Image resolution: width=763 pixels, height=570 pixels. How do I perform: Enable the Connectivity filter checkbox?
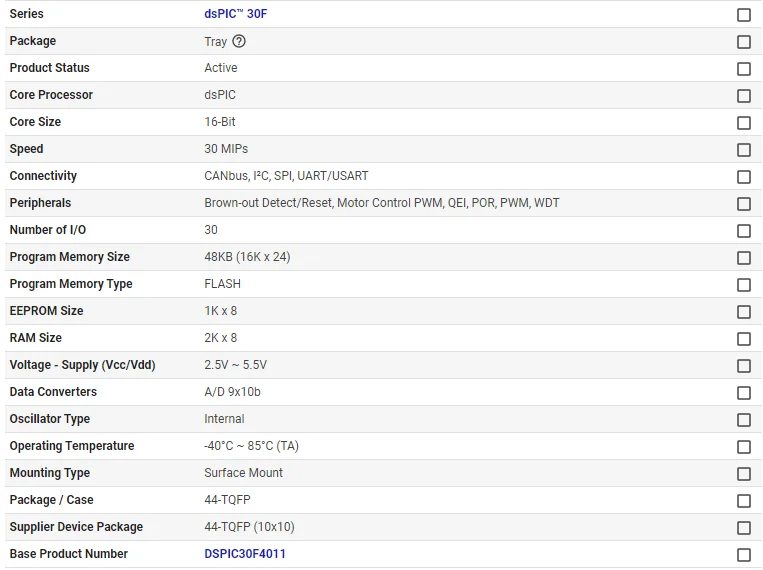744,177
